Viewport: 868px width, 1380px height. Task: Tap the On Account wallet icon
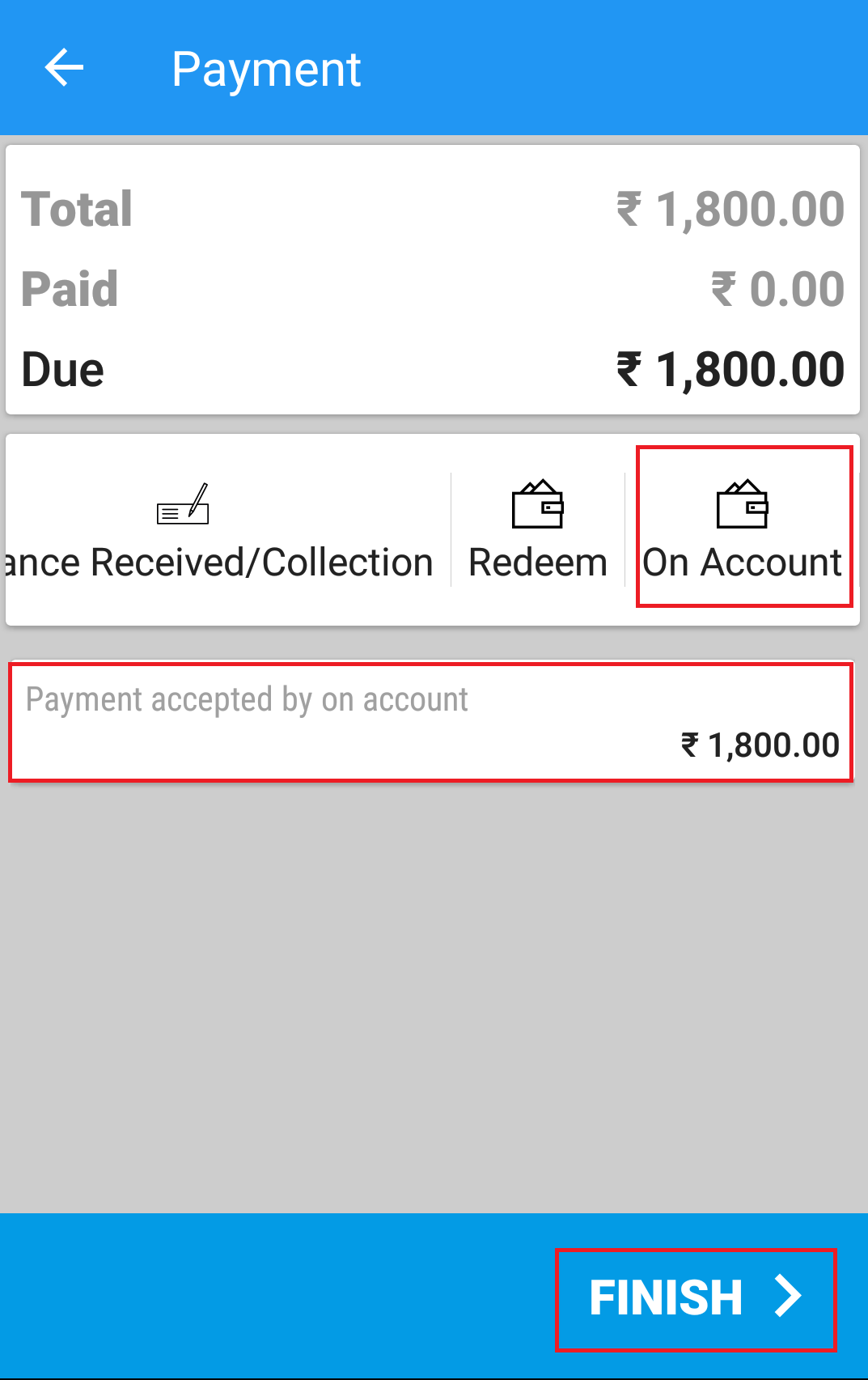tap(743, 503)
